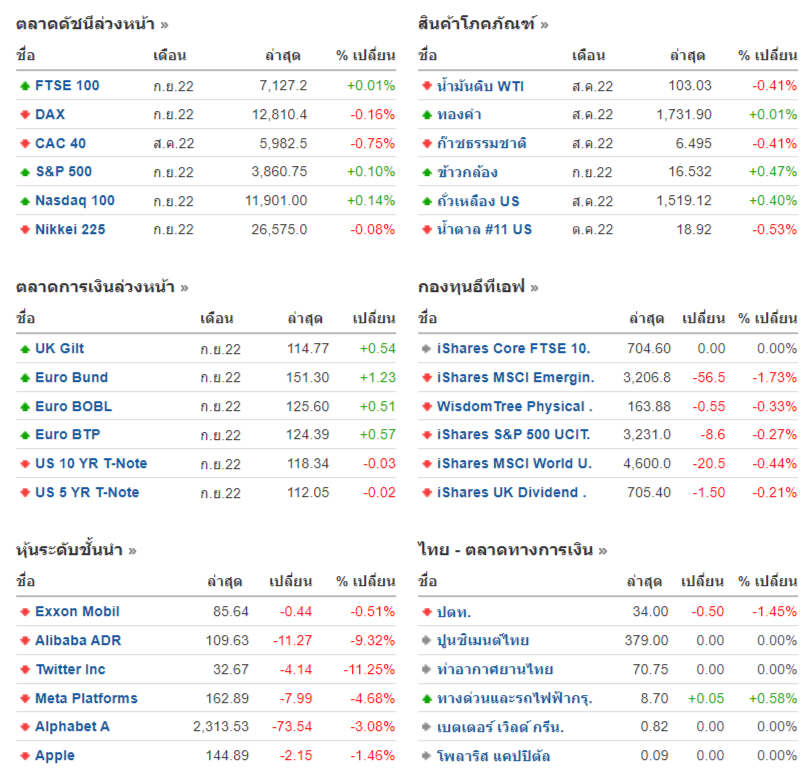Select Euro Bund +1.23 change value
This screenshot has height=771, width=811.
(x=378, y=377)
